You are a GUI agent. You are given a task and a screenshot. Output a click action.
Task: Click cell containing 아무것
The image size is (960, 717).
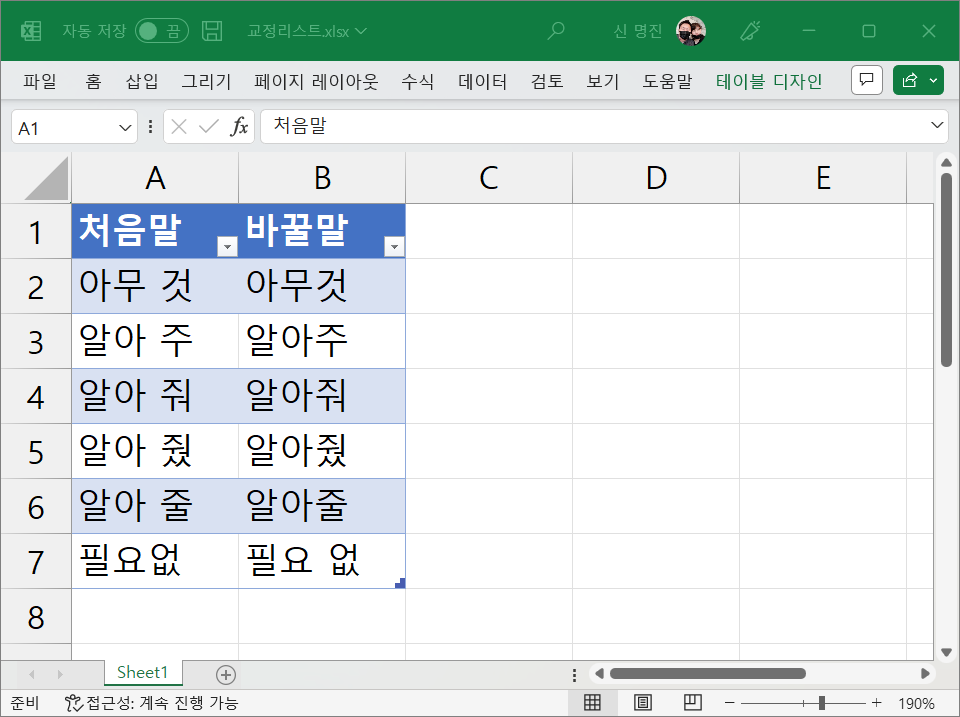322,286
